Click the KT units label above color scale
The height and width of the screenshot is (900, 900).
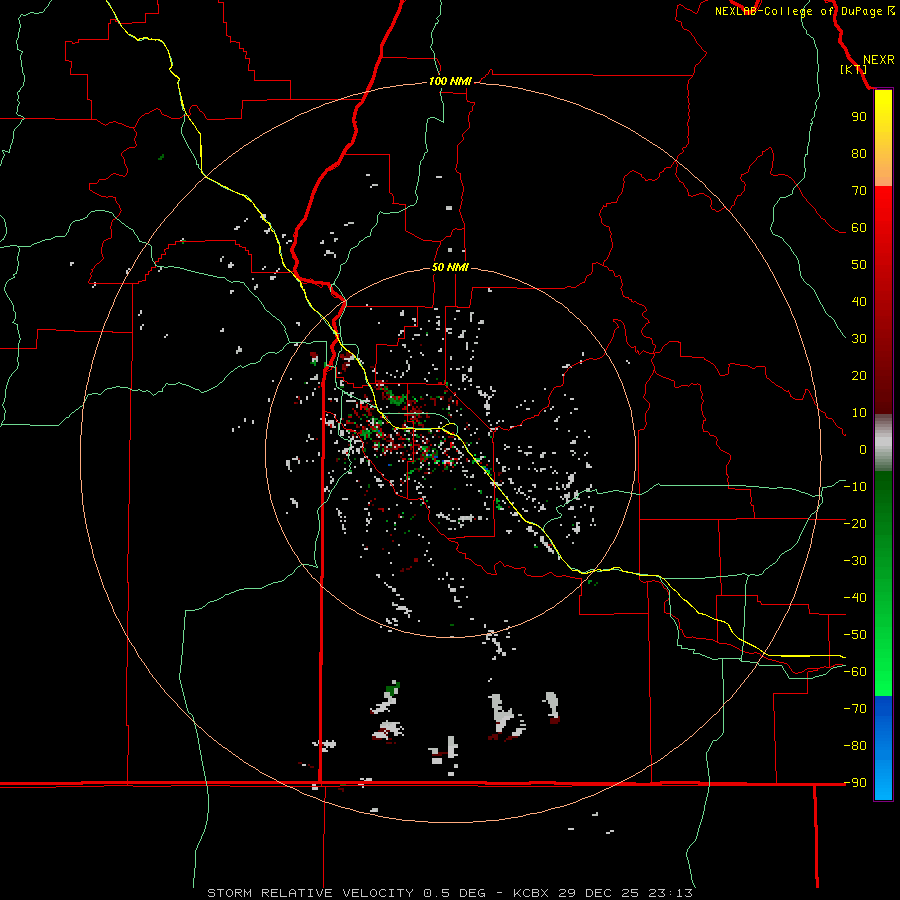tap(854, 69)
